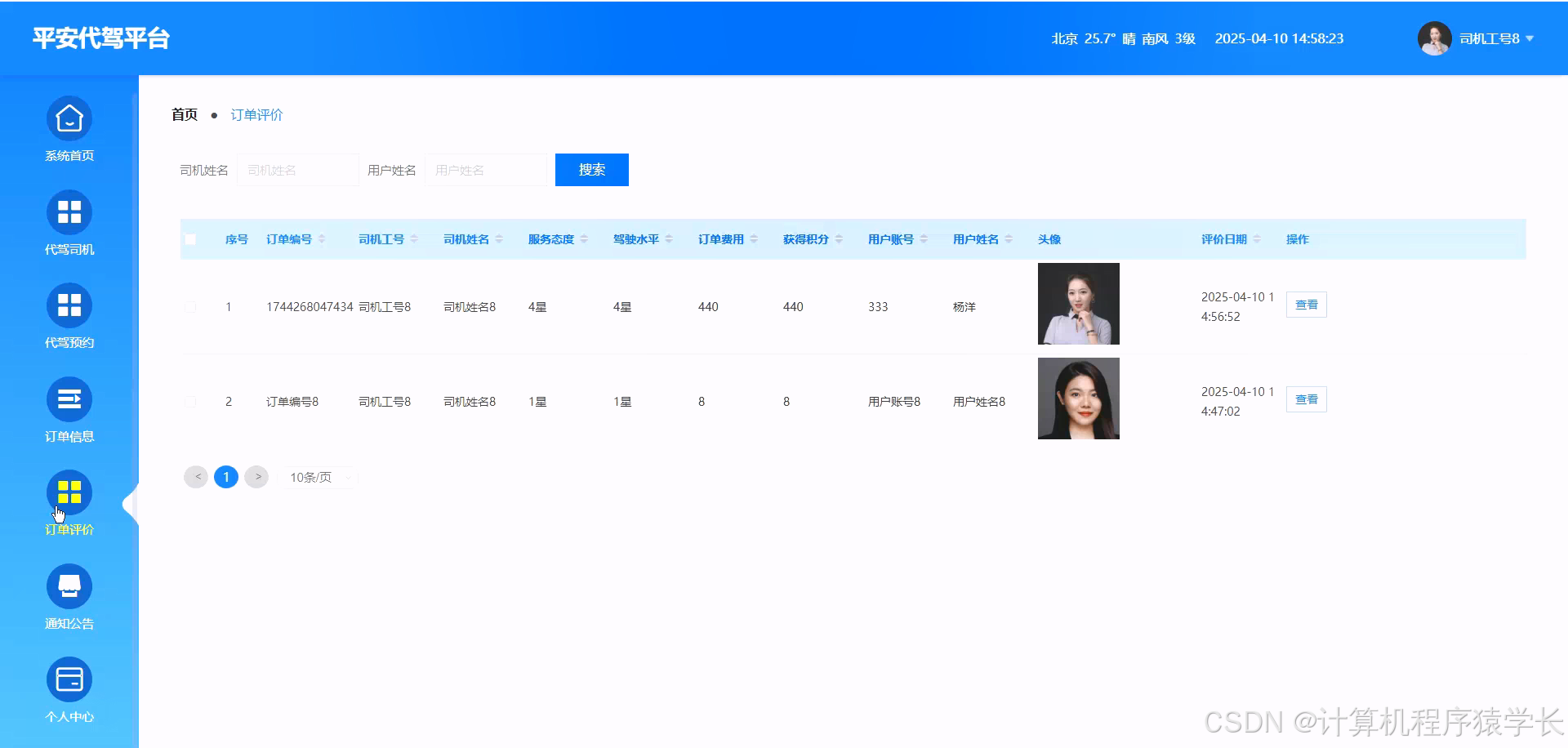
Task: Sort by 用户账号 column arrows
Action: [x=924, y=239]
